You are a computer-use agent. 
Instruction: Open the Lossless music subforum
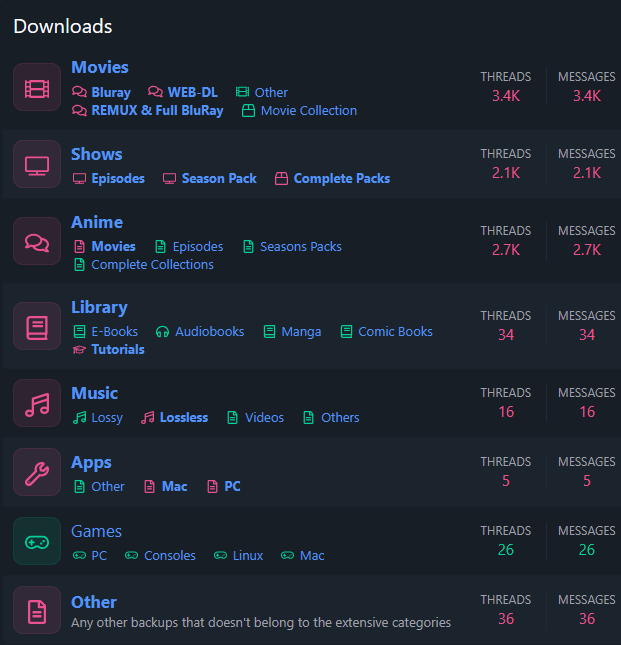[x=183, y=418]
